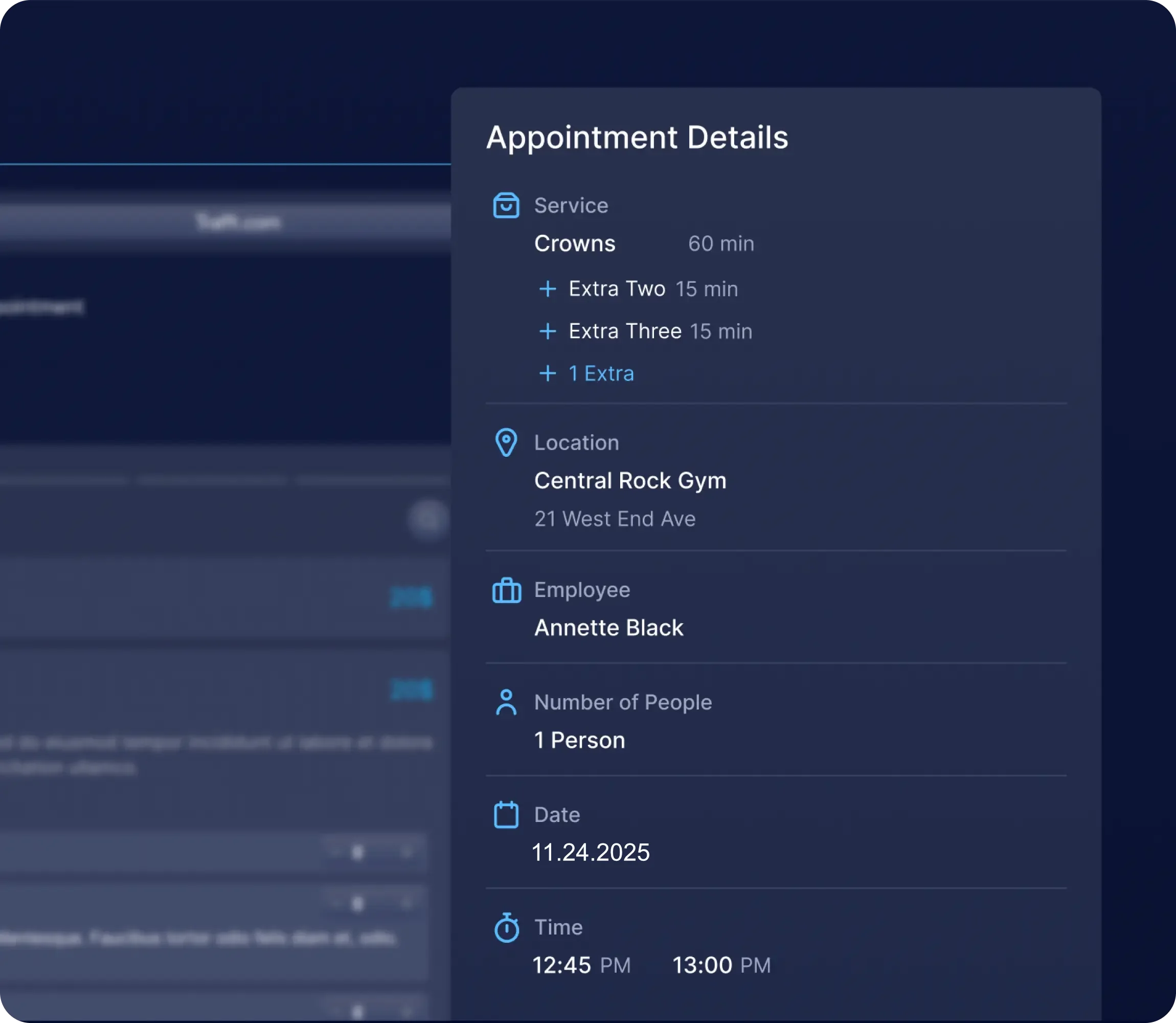Click the Central Rock Gym location name
The width and height of the screenshot is (1176, 1023).
click(630, 481)
